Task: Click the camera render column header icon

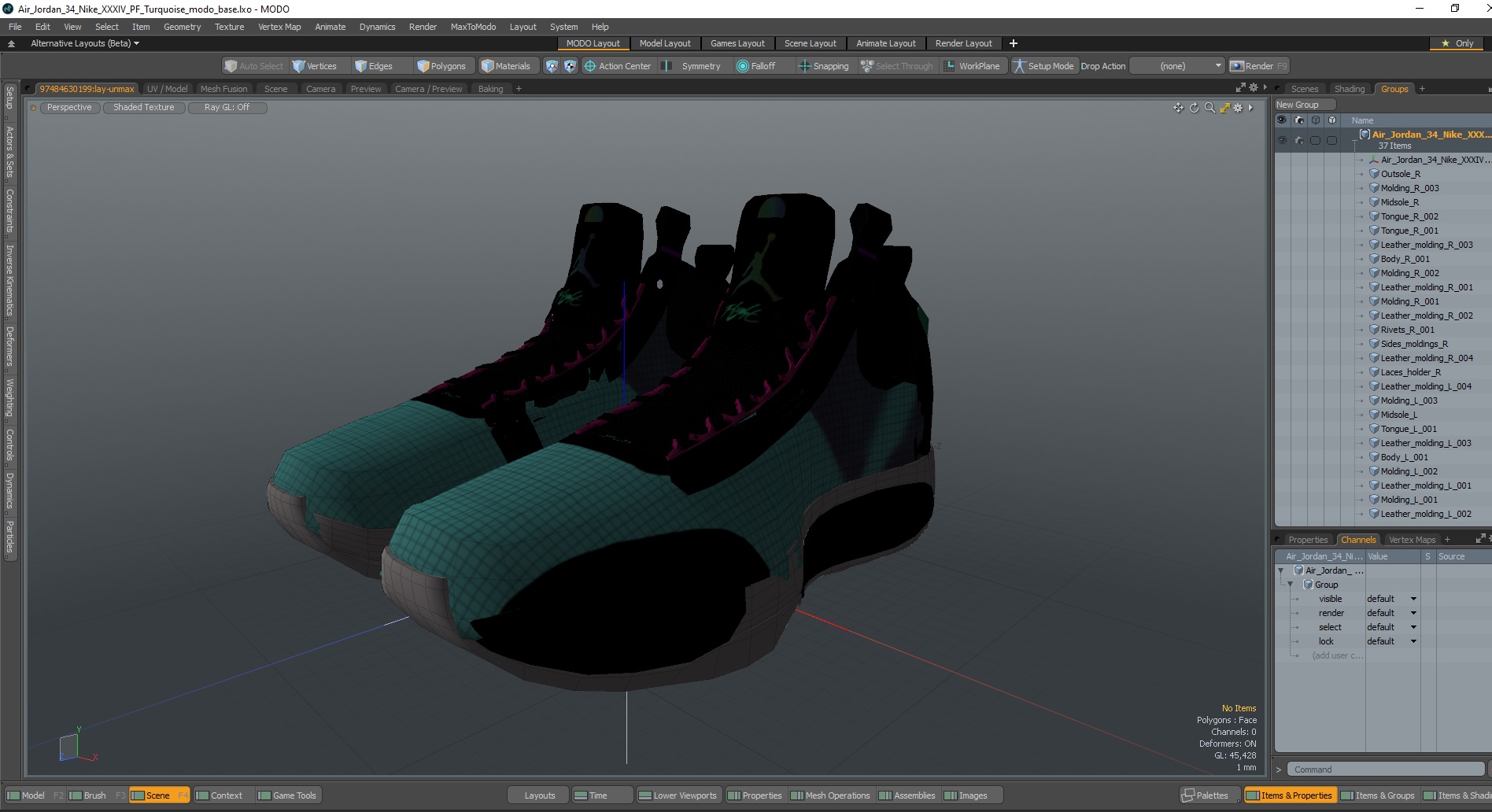Action: click(x=1299, y=120)
